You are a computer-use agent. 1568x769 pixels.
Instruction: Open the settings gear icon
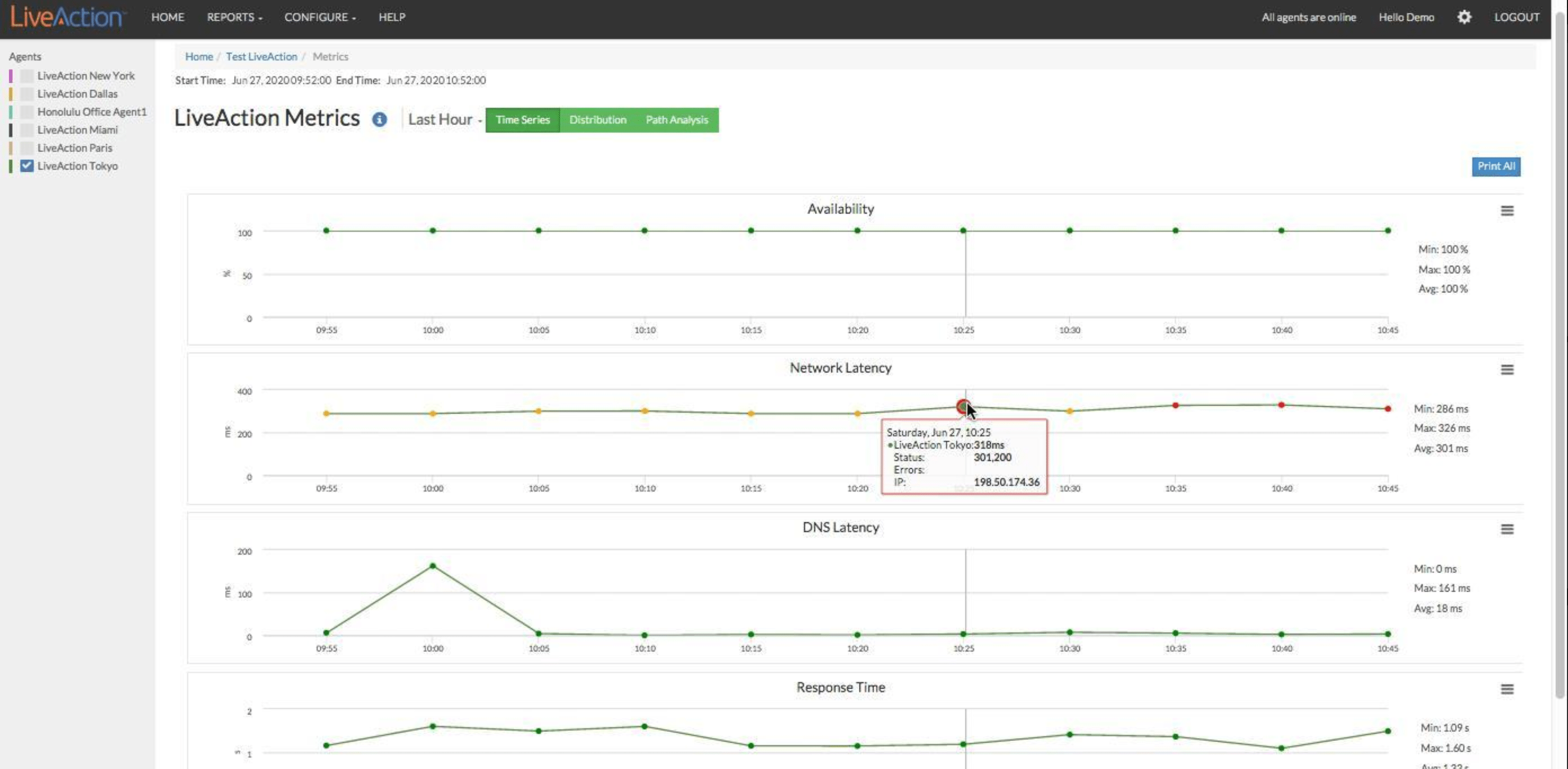click(x=1464, y=17)
